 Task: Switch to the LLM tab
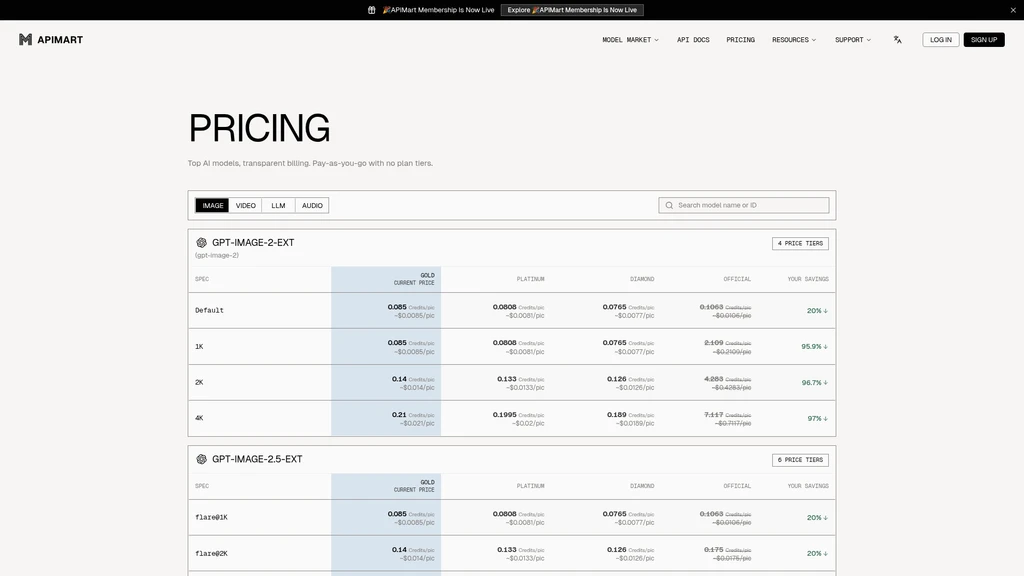[278, 205]
